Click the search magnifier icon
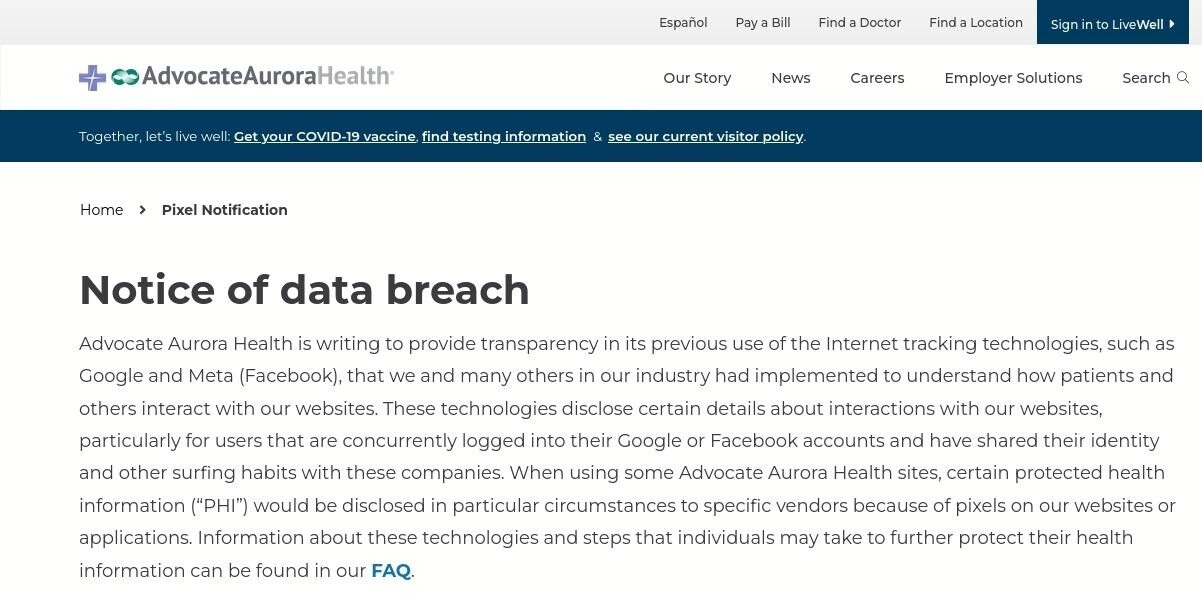The height and width of the screenshot is (595, 1202). coord(1183,78)
